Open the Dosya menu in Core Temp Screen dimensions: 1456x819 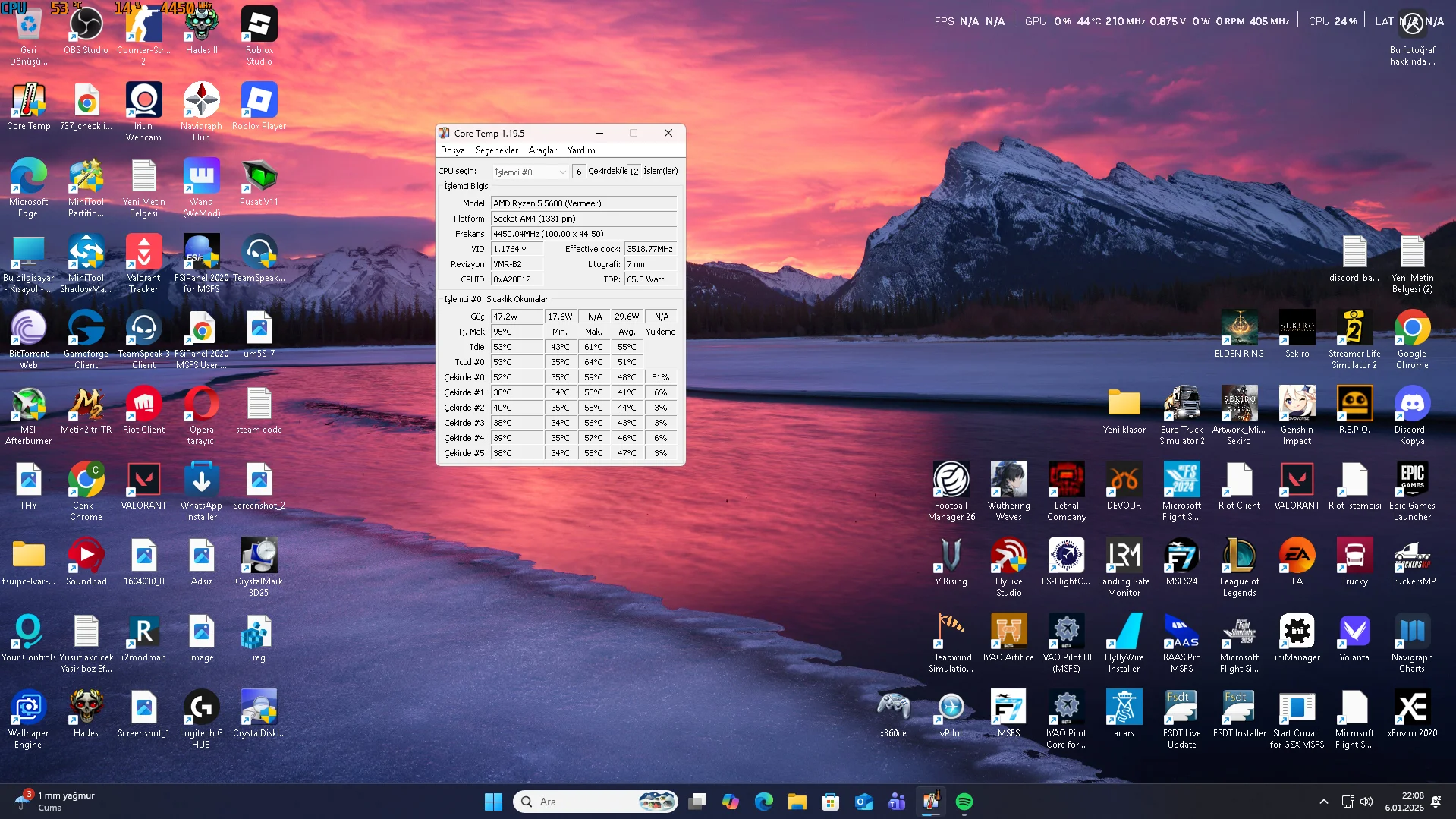pyautogui.click(x=452, y=150)
